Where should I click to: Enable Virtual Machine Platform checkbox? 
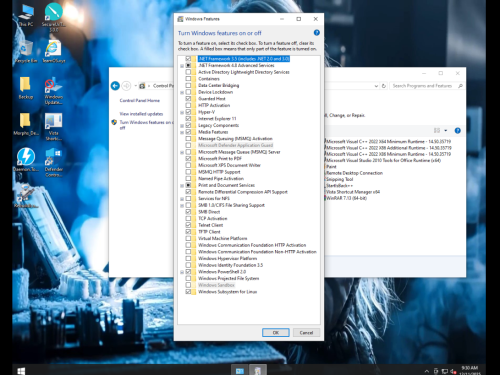click(188, 238)
